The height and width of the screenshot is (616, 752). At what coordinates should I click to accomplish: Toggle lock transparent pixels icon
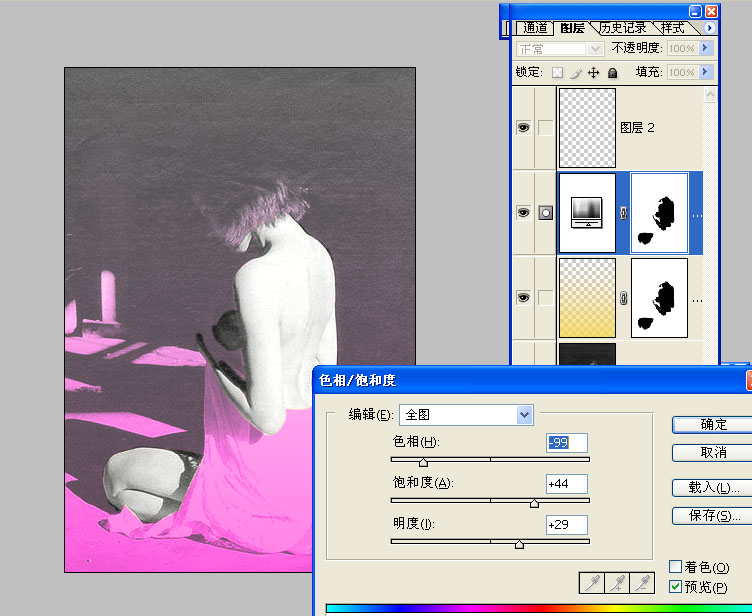(557, 72)
